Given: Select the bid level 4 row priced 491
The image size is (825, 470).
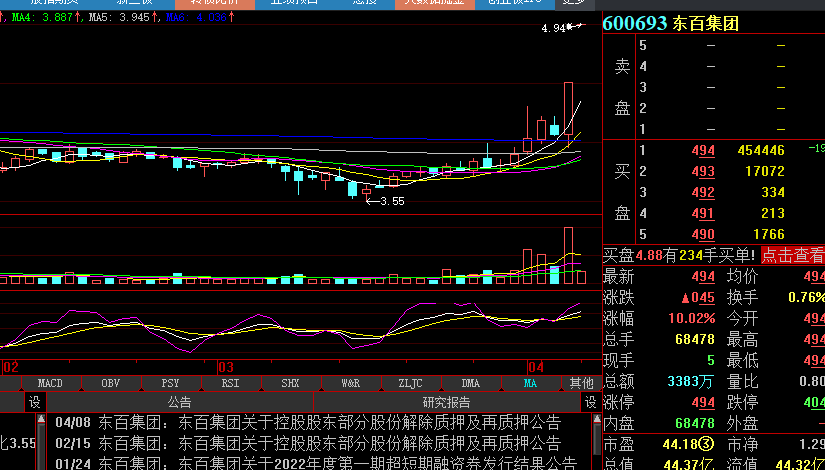Looking at the screenshot, I should click(x=713, y=213).
